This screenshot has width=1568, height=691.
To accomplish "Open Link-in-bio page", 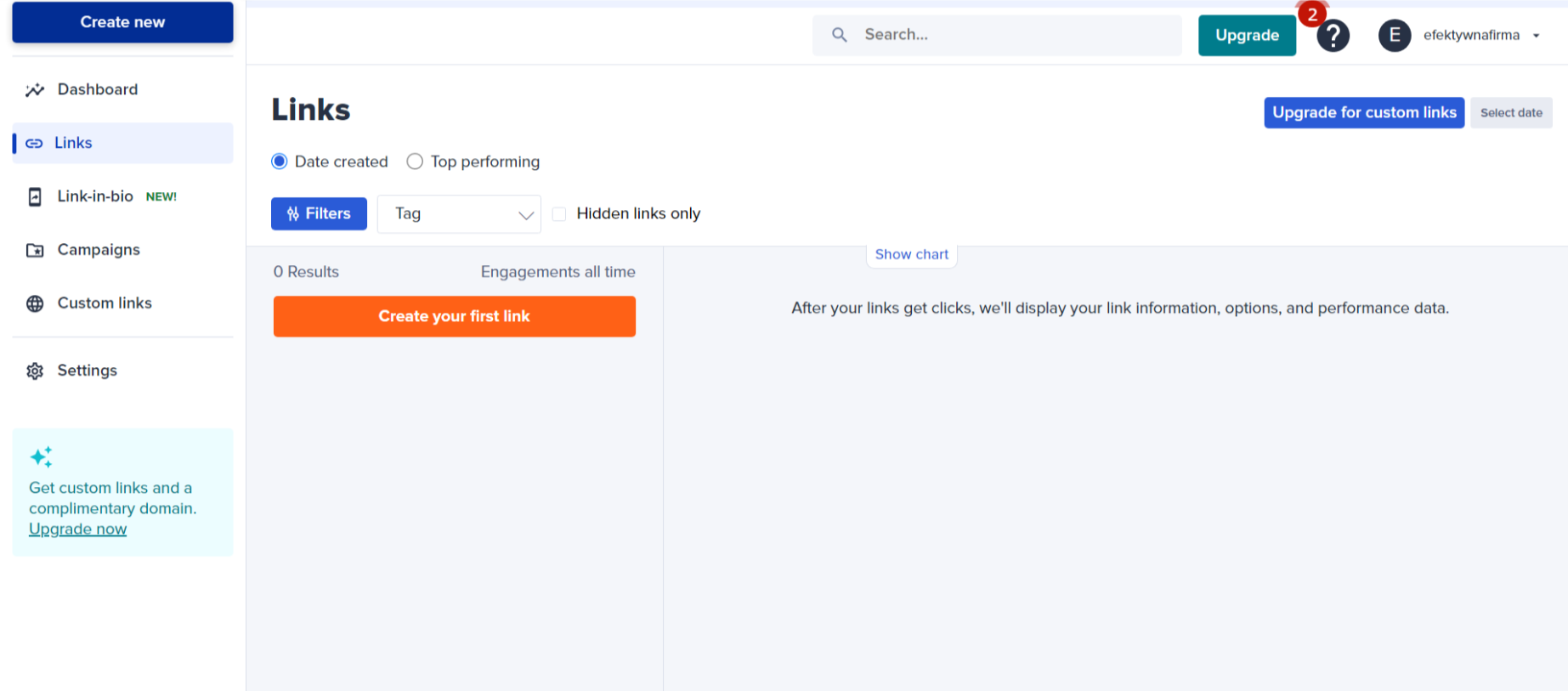I will click(x=95, y=196).
